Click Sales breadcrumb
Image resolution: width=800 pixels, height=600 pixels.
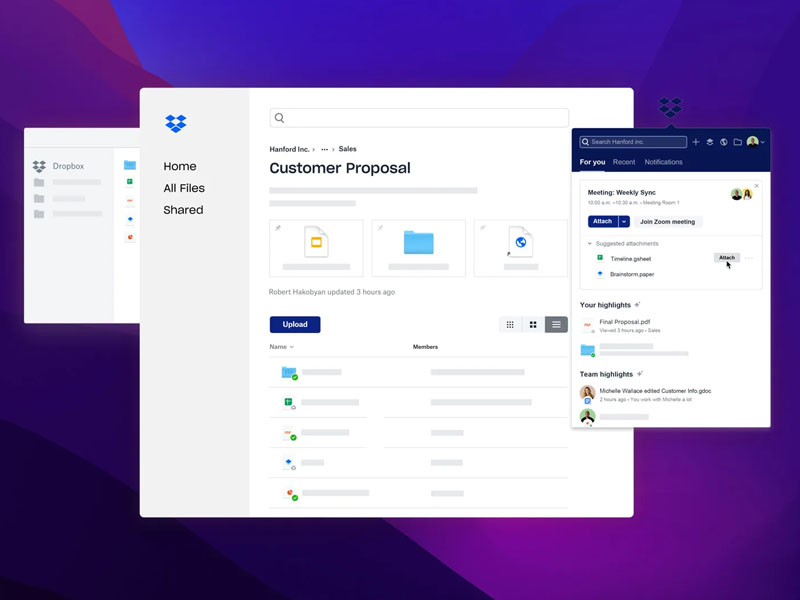click(347, 149)
